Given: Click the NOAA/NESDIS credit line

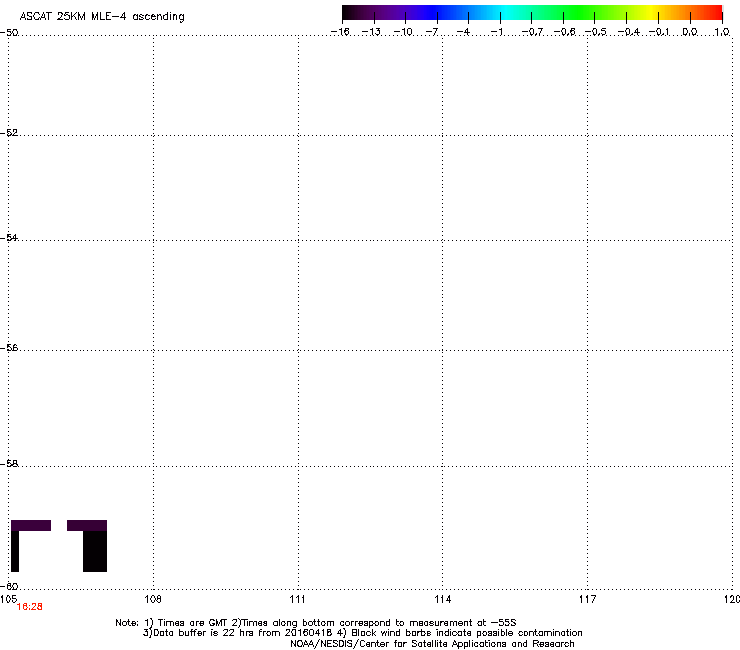Looking at the screenshot, I should 432,644.
